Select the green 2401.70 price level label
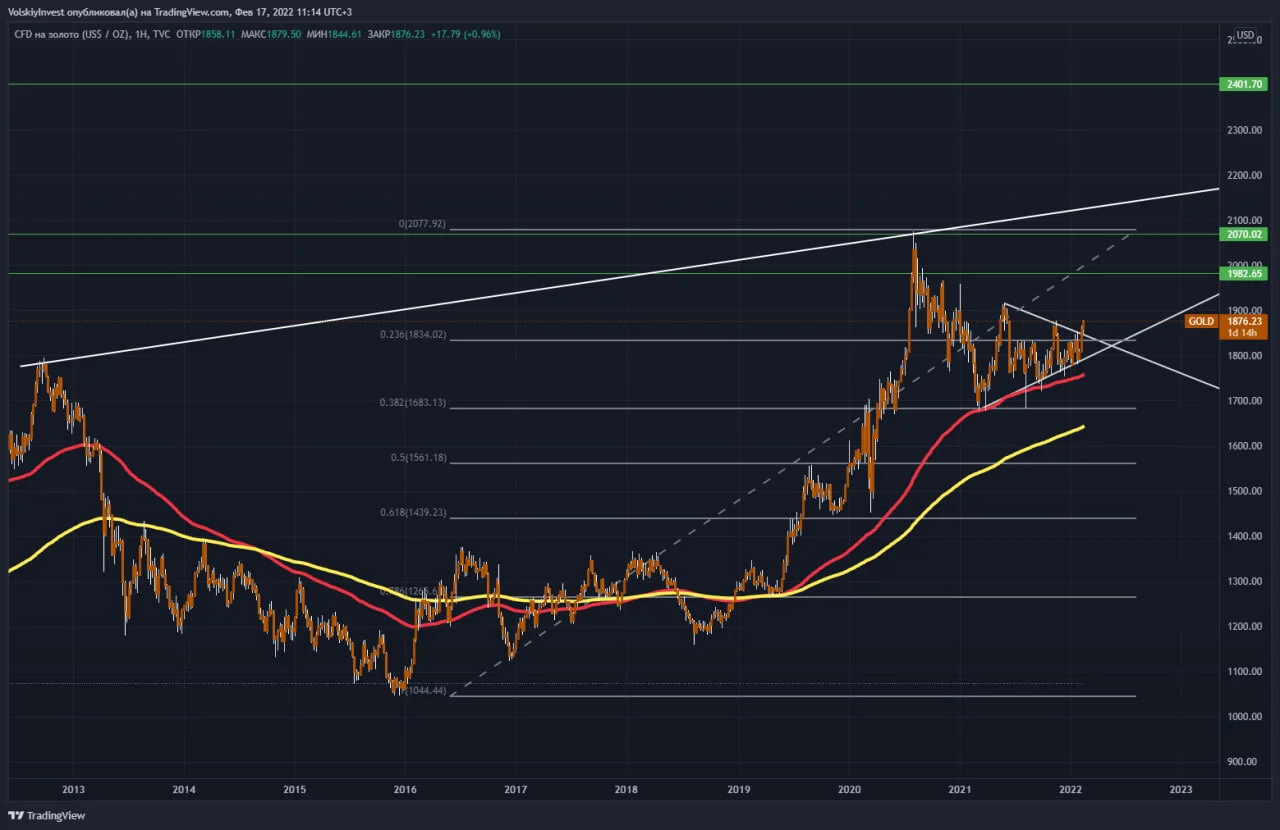 (1244, 84)
